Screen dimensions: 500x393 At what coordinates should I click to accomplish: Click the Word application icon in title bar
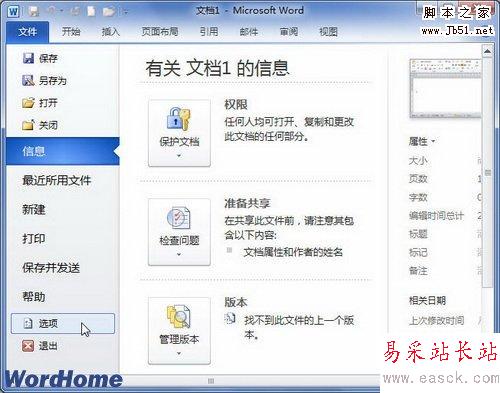pyautogui.click(x=13, y=12)
